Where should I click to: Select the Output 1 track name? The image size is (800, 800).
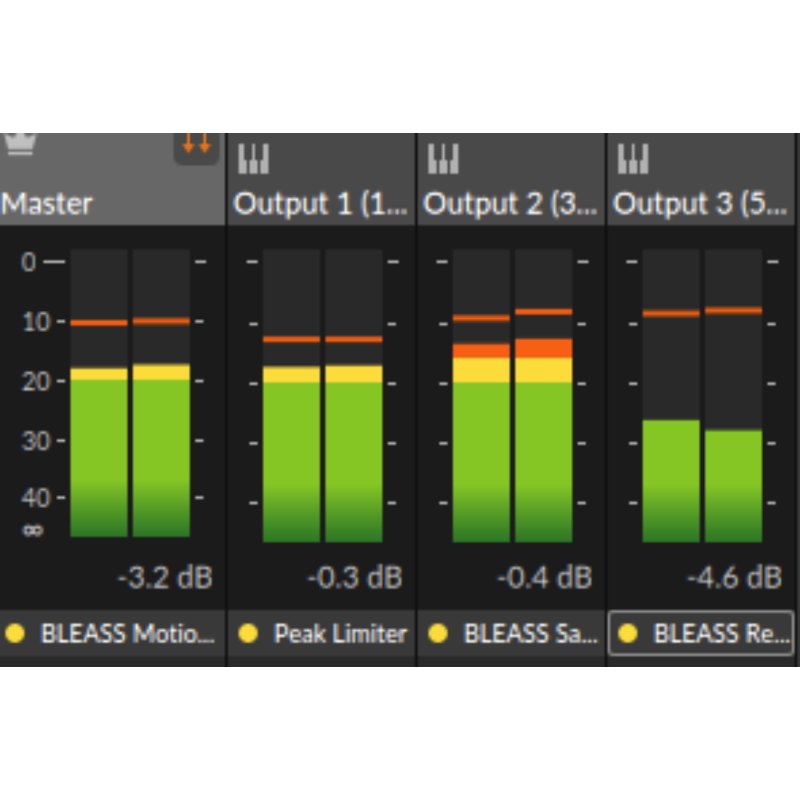tap(320, 204)
